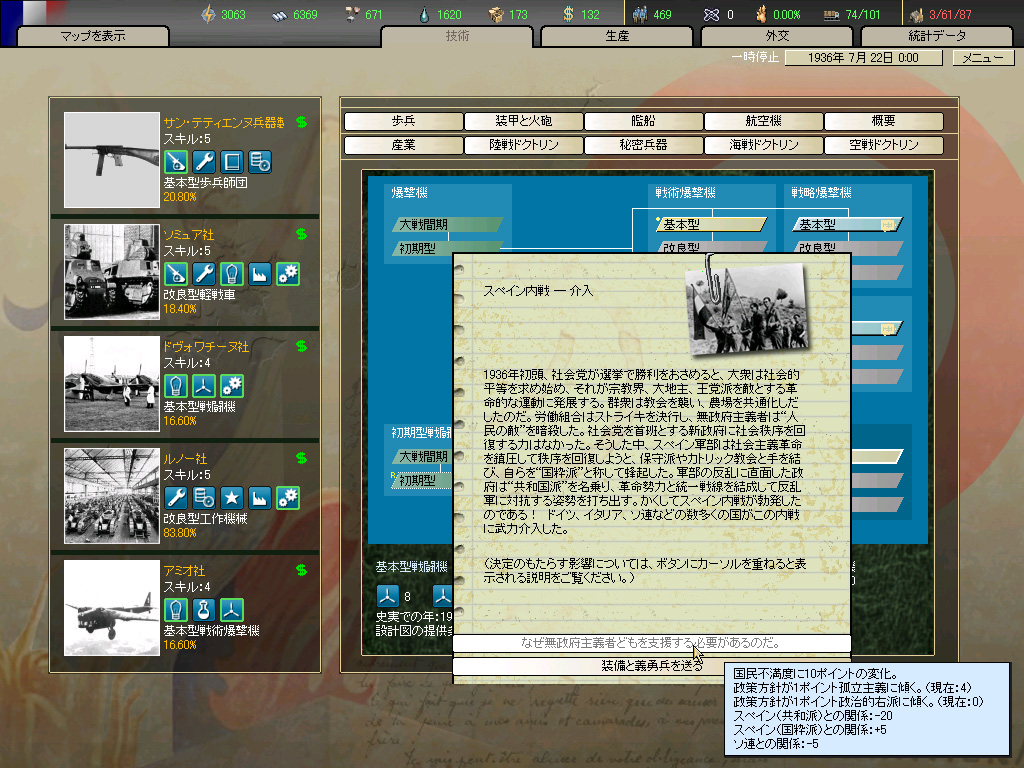This screenshot has height=768, width=1024.
Task: Choose なぜ無政府主義者どもを支援する必要があるのだ option
Action: pos(651,643)
